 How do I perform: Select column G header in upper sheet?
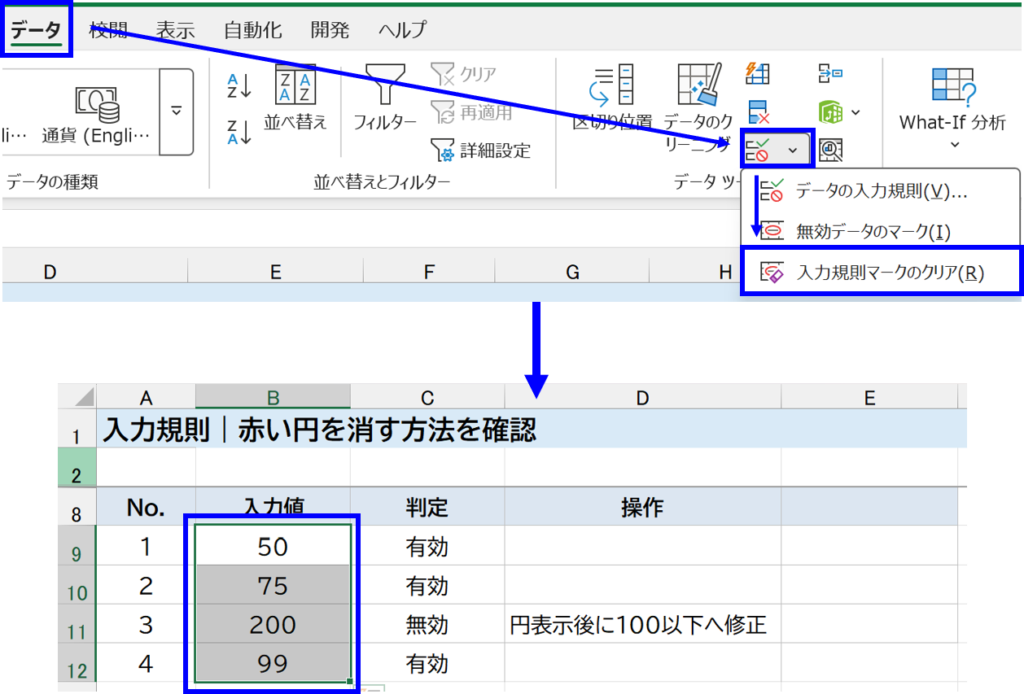[572, 272]
